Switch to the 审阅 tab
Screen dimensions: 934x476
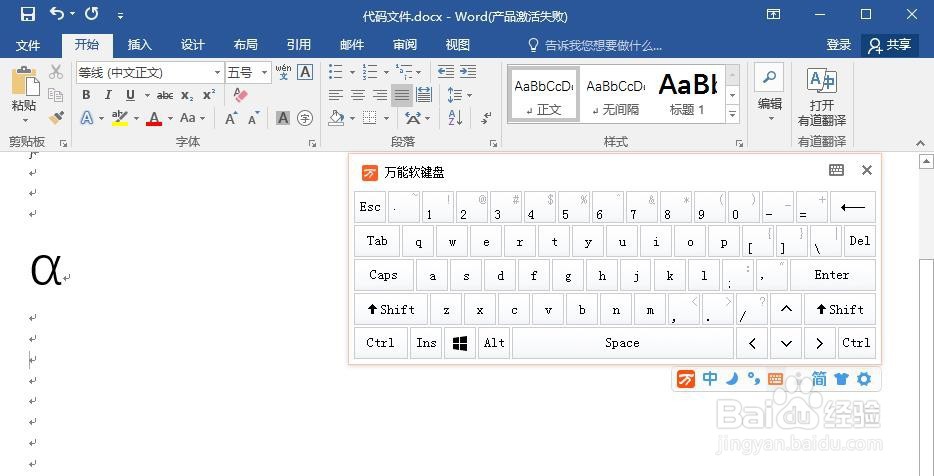point(404,45)
